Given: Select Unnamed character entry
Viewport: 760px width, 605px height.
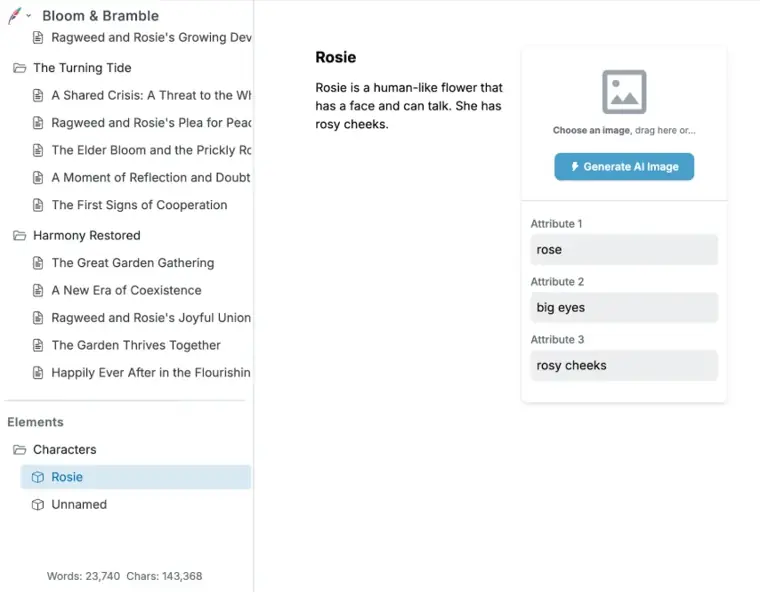Looking at the screenshot, I should pyautogui.click(x=79, y=505).
